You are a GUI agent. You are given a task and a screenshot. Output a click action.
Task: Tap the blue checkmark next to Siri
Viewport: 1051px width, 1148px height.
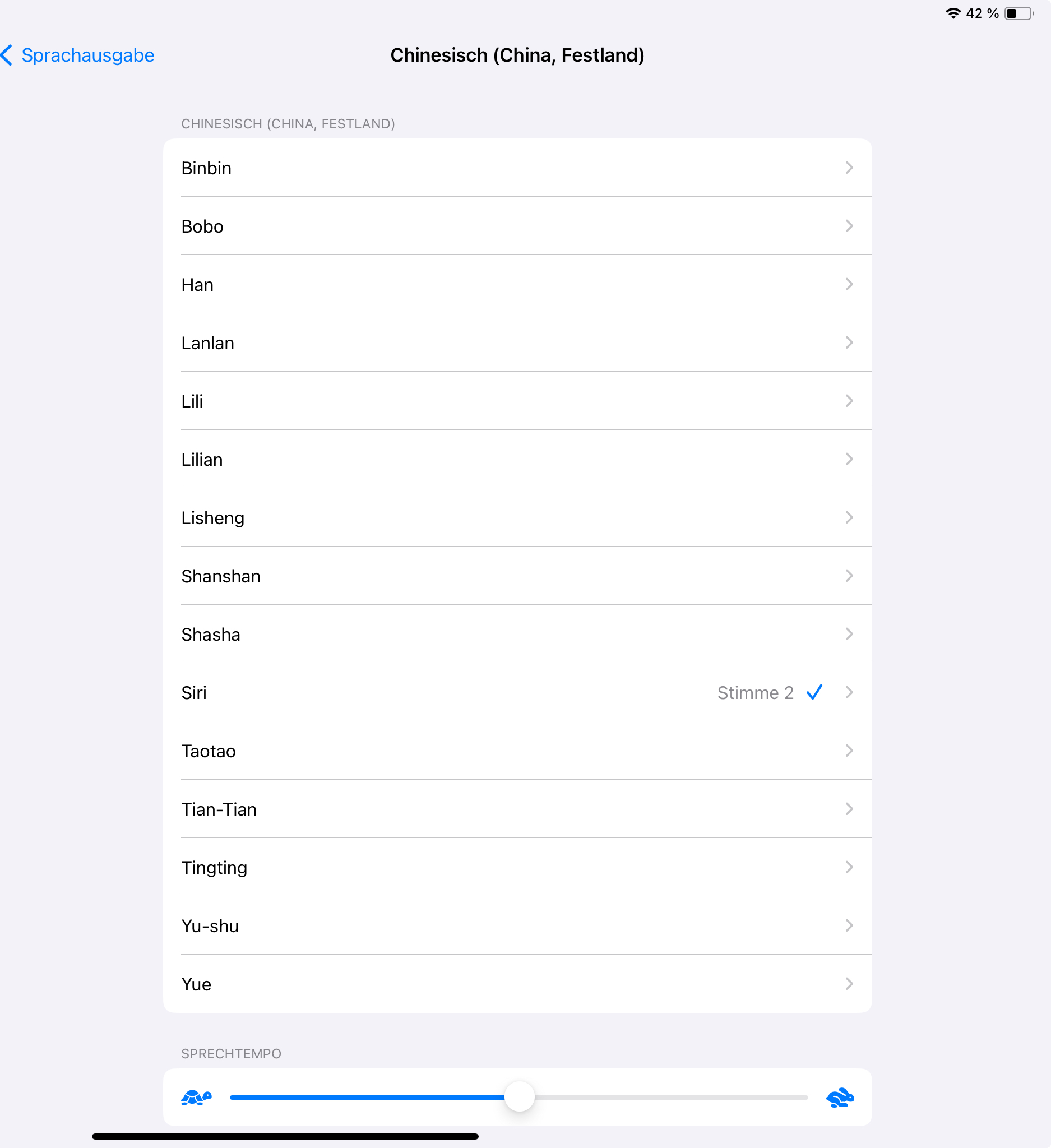click(814, 692)
